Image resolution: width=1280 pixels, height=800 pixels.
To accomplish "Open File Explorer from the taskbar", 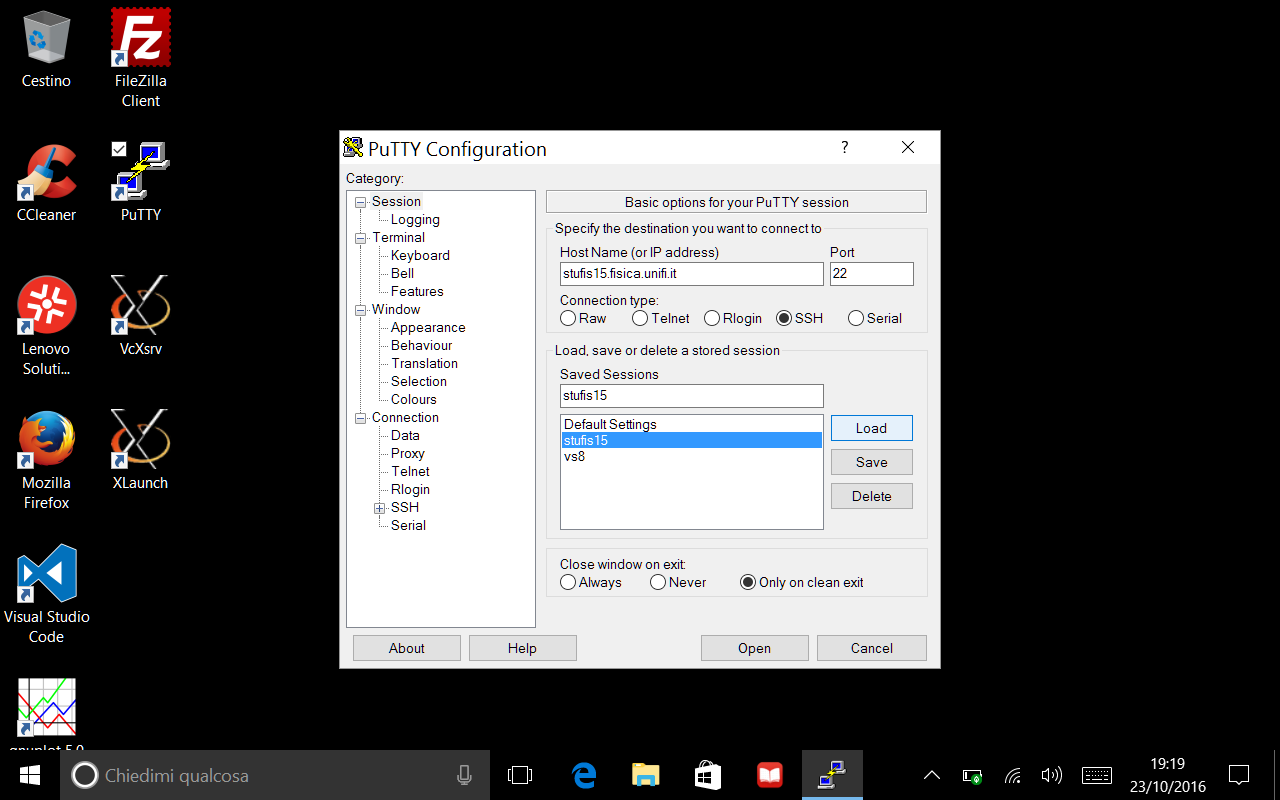I will pos(646,775).
